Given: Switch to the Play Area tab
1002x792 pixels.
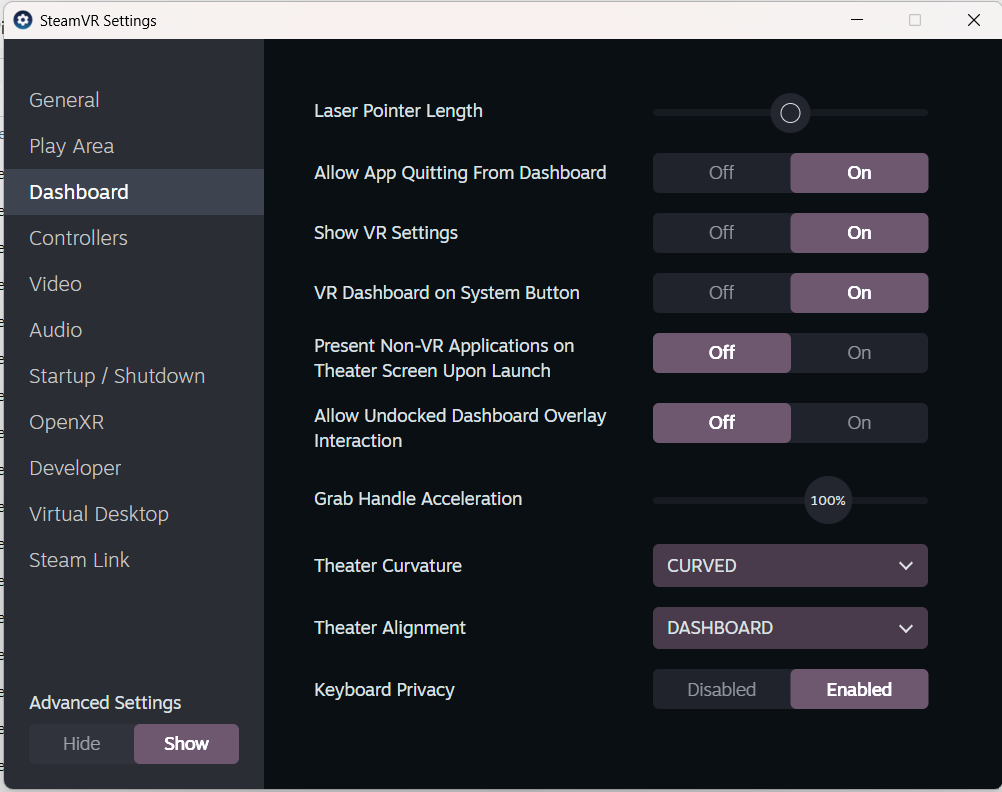Looking at the screenshot, I should (134, 146).
